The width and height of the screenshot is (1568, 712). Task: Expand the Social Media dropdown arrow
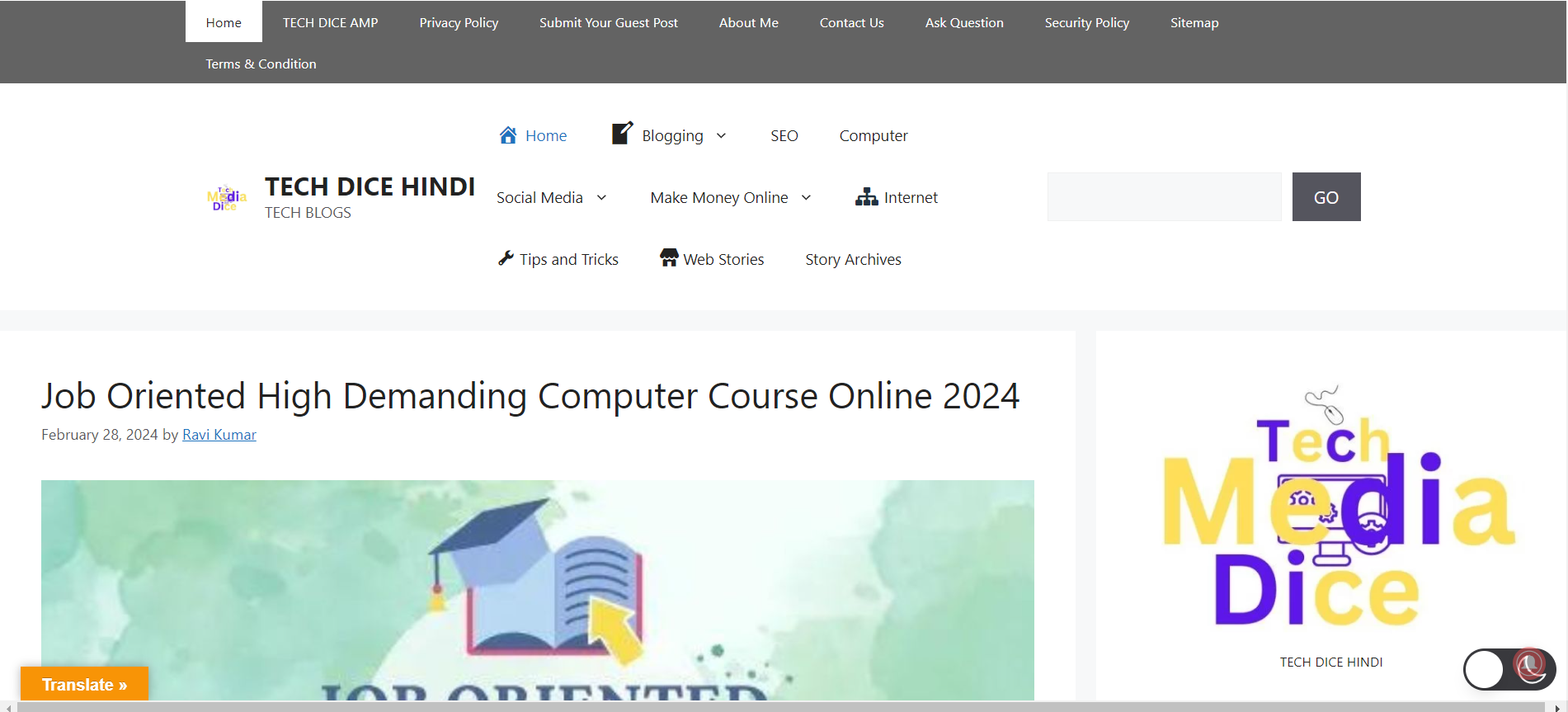click(601, 197)
